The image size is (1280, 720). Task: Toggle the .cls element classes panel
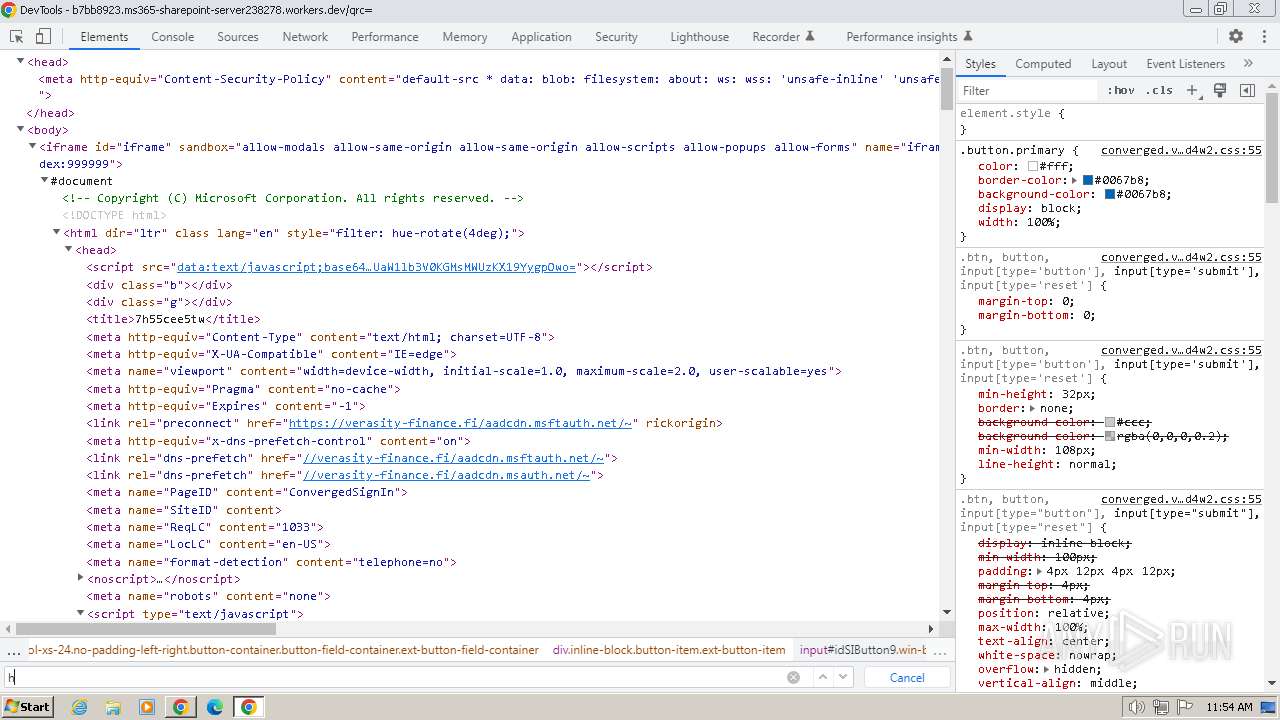[x=1159, y=90]
